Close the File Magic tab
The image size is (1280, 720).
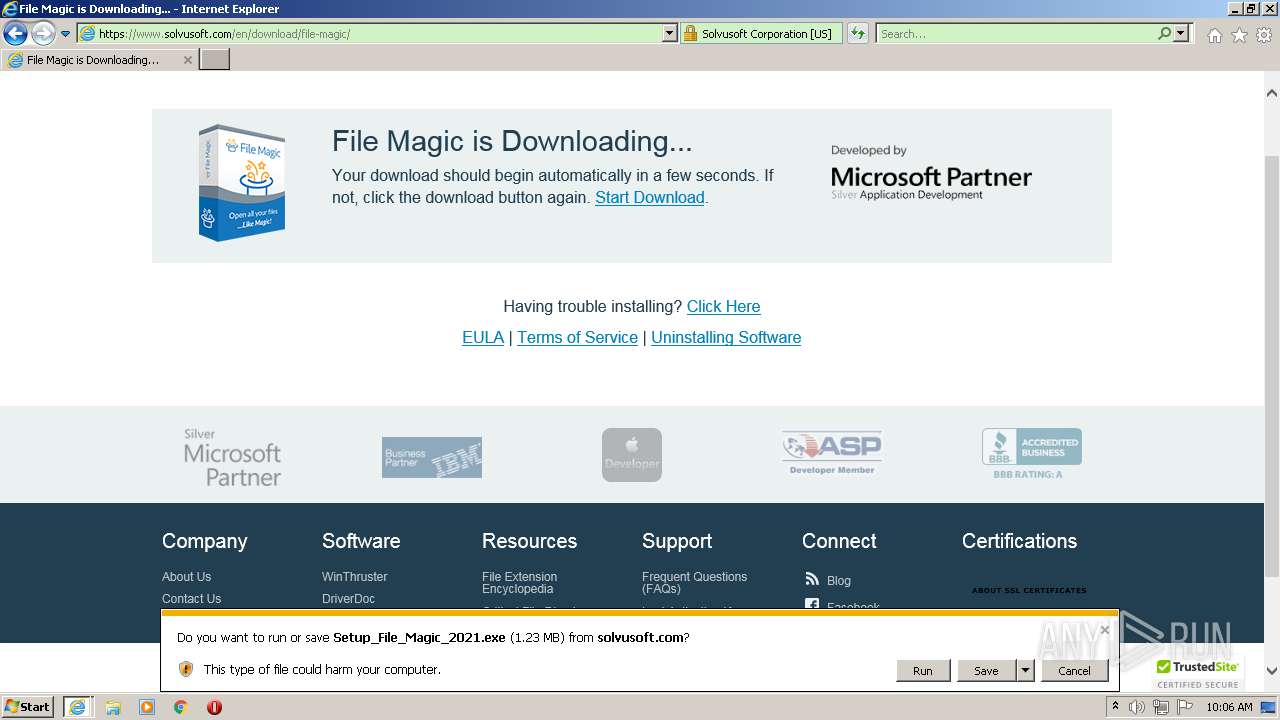click(x=187, y=60)
